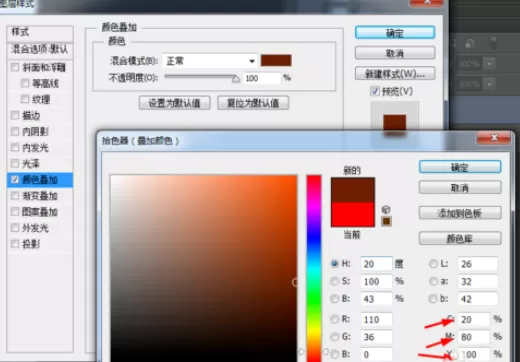Viewport: 520px width, 362px height.
Task: Select the HSB brightness B radio button
Action: (335, 298)
